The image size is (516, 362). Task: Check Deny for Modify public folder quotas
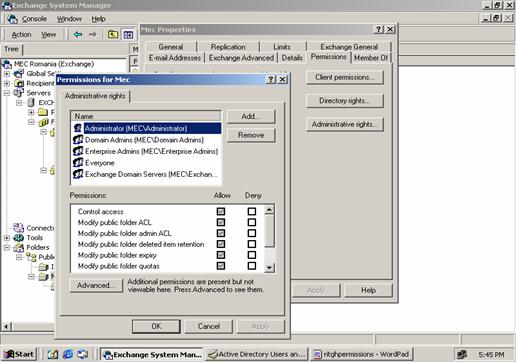click(x=252, y=266)
